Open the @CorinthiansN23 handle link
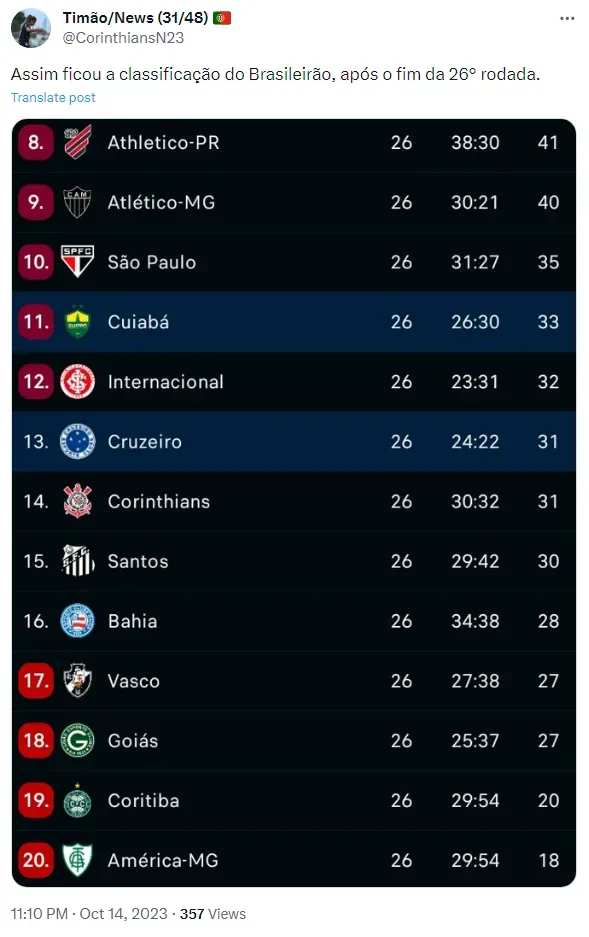 pos(123,38)
